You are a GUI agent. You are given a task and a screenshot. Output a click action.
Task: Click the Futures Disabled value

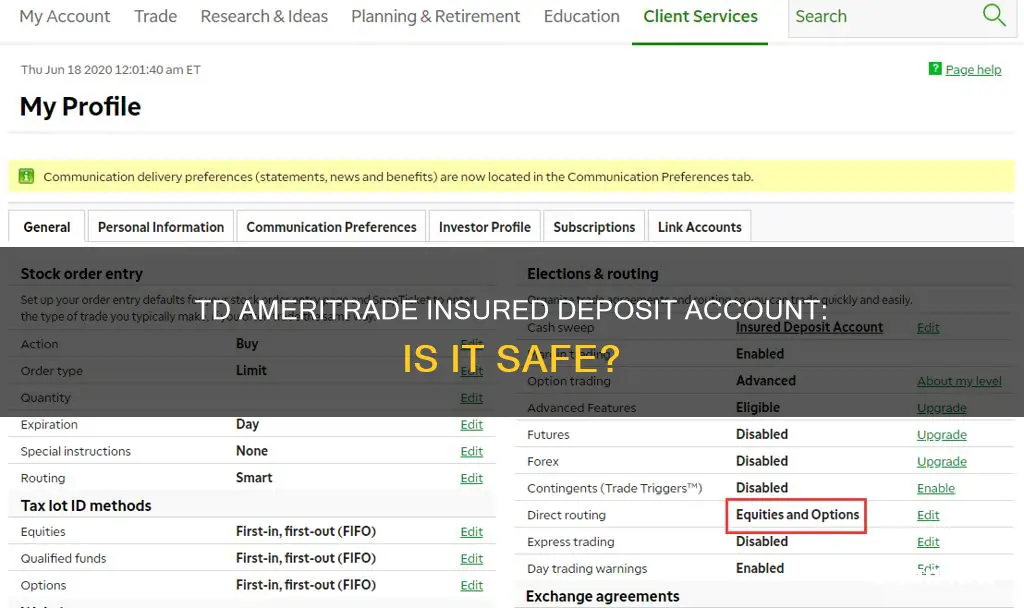click(761, 434)
